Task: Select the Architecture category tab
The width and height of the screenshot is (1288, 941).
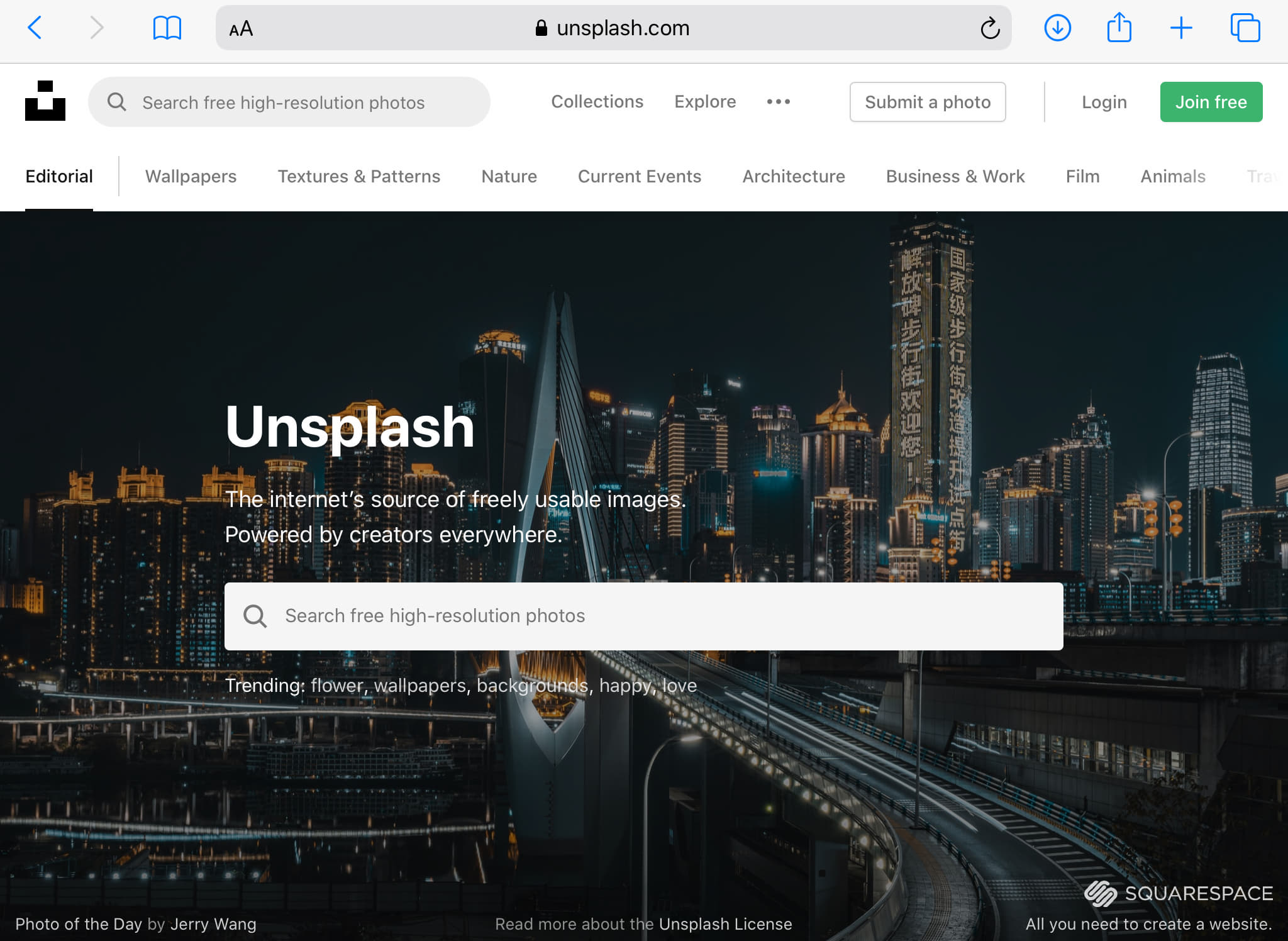Action: tap(793, 176)
